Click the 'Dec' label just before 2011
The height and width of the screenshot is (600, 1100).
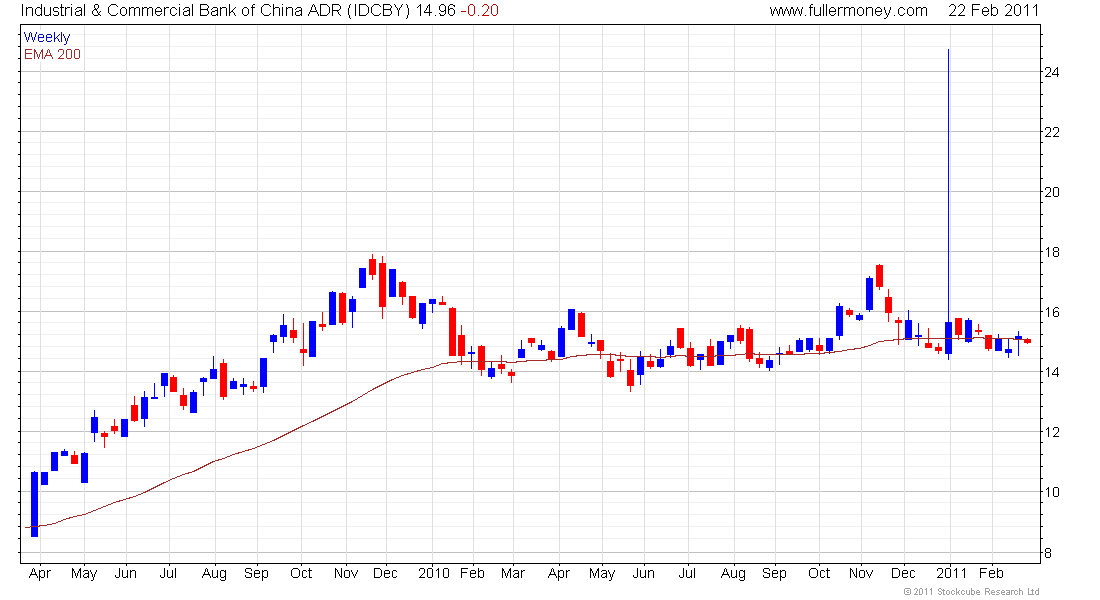903,573
